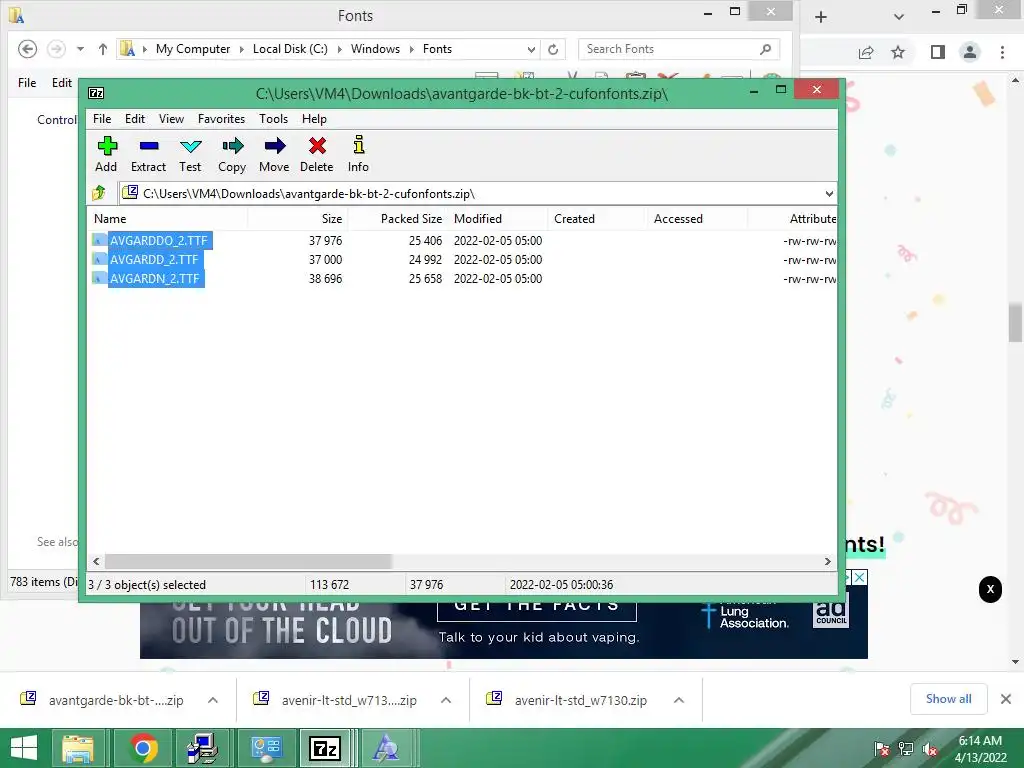Show Info for selected files
The image size is (1024, 768).
pos(358,154)
